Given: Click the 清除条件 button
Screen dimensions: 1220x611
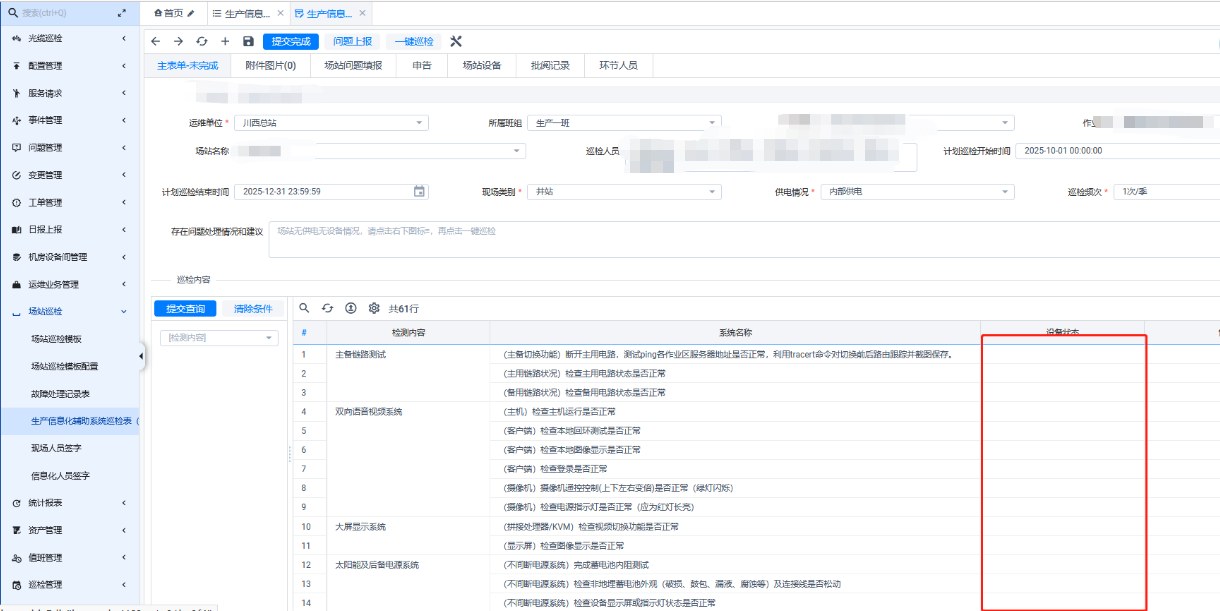Looking at the screenshot, I should pyautogui.click(x=253, y=309).
